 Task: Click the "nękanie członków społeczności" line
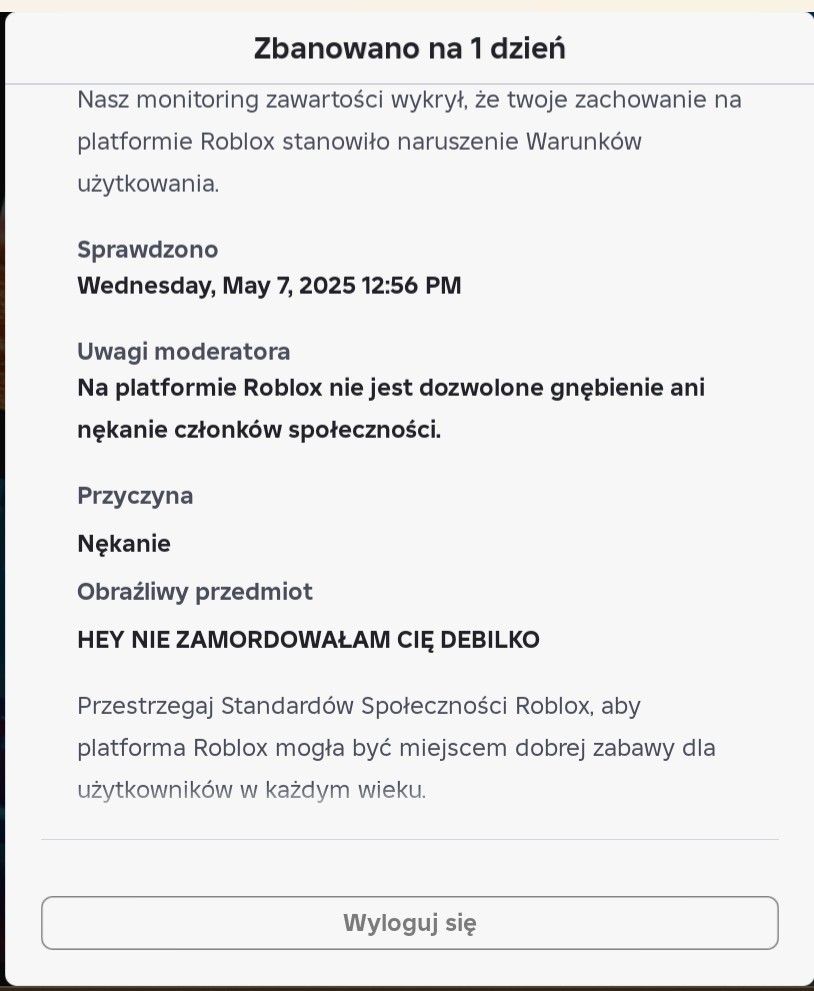click(259, 430)
